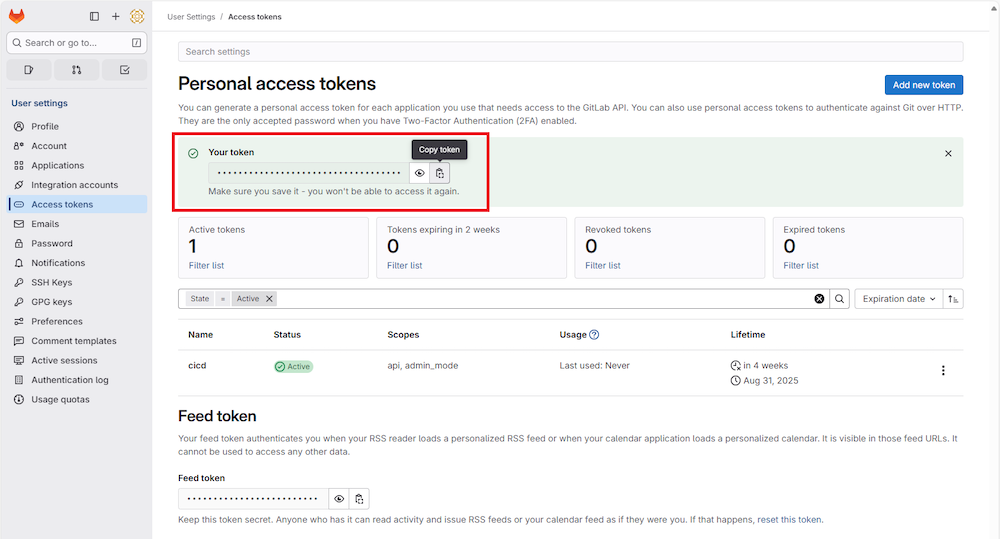Viewport: 1000px width, 539px height.
Task: Click the in 4 weeks lifetime text
Action: pos(765,365)
